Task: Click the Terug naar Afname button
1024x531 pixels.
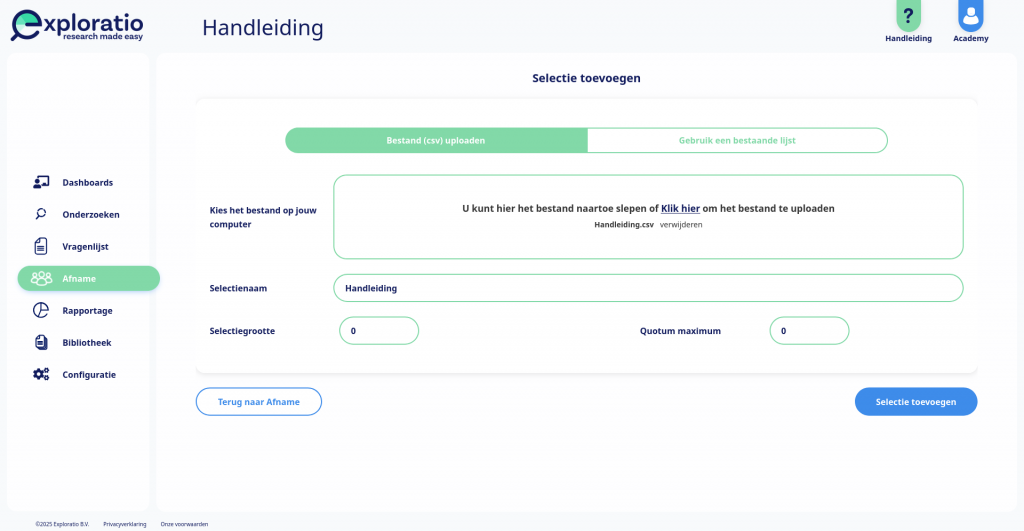Action: (x=259, y=402)
